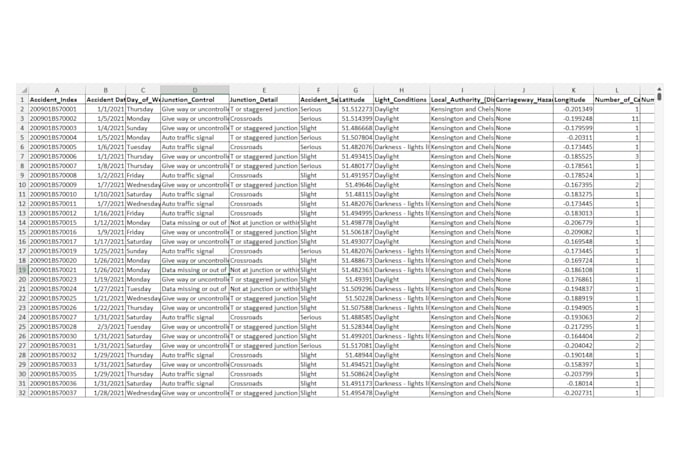Image resolution: width=680 pixels, height=459 pixels.
Task: Select column E header
Action: pyautogui.click(x=264, y=90)
